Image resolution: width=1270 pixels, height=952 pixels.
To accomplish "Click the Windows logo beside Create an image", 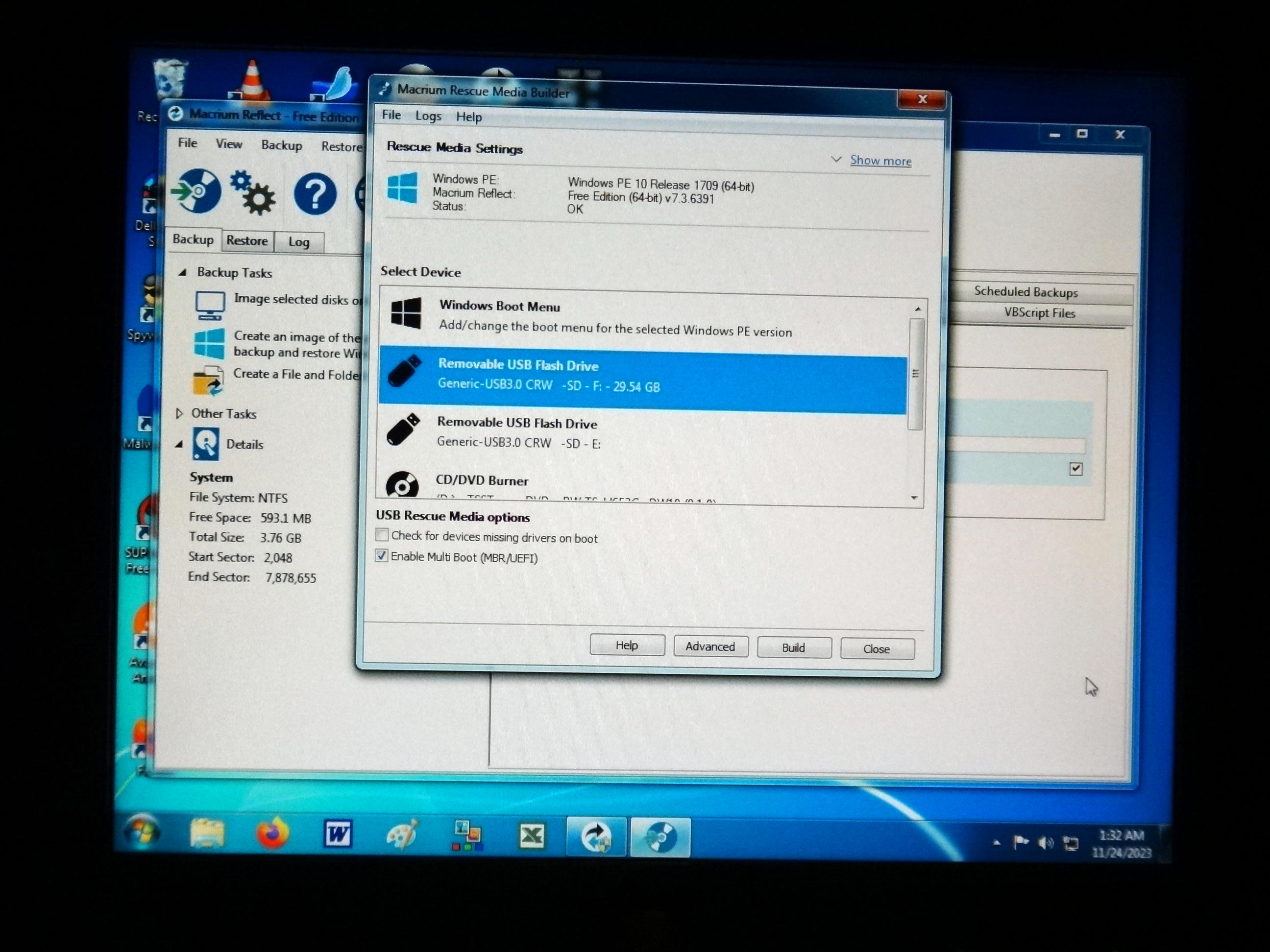I will 209,343.
